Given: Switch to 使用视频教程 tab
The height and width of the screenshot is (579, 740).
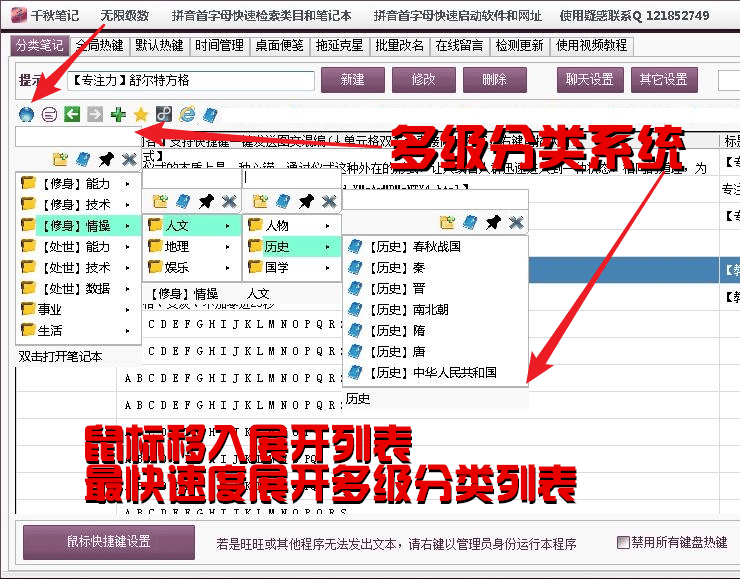Looking at the screenshot, I should point(591,45).
